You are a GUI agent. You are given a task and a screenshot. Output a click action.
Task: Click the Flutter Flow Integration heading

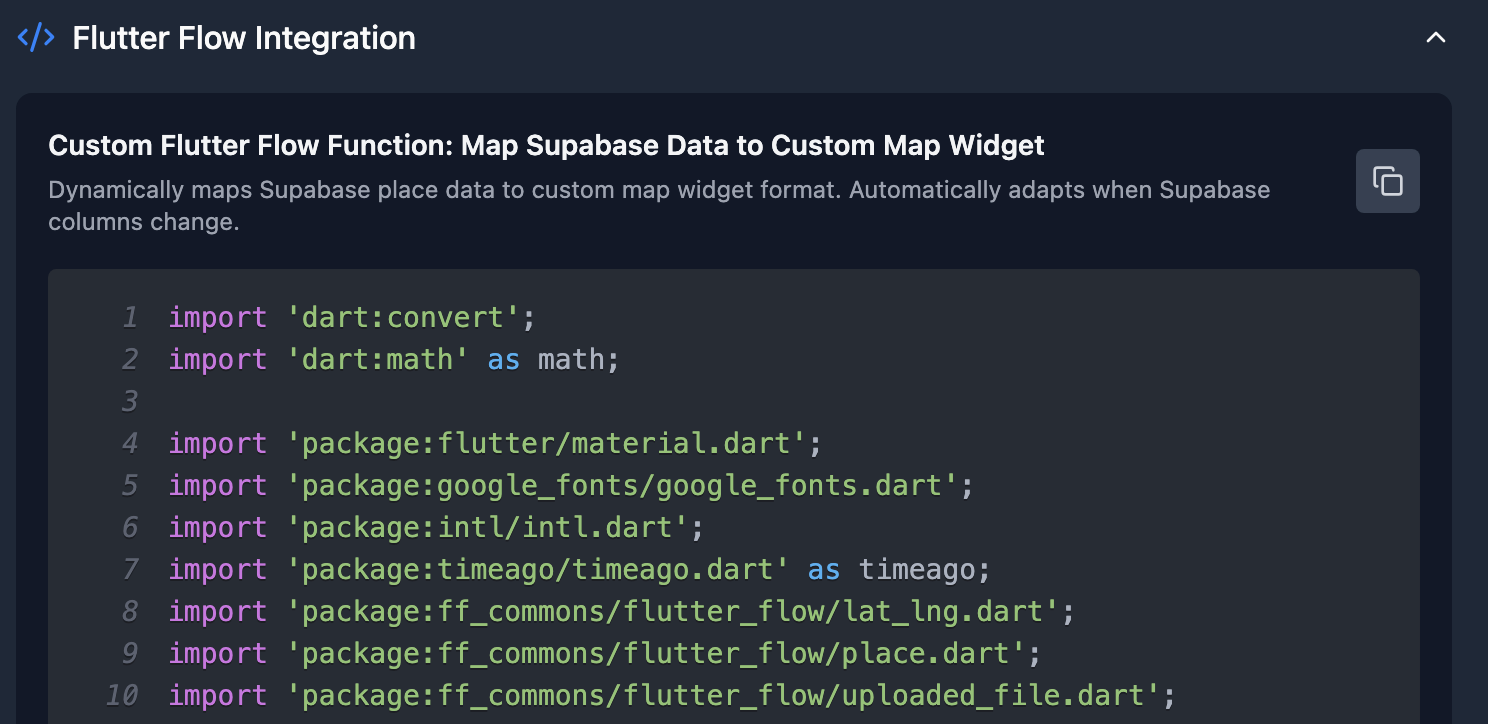[244, 38]
